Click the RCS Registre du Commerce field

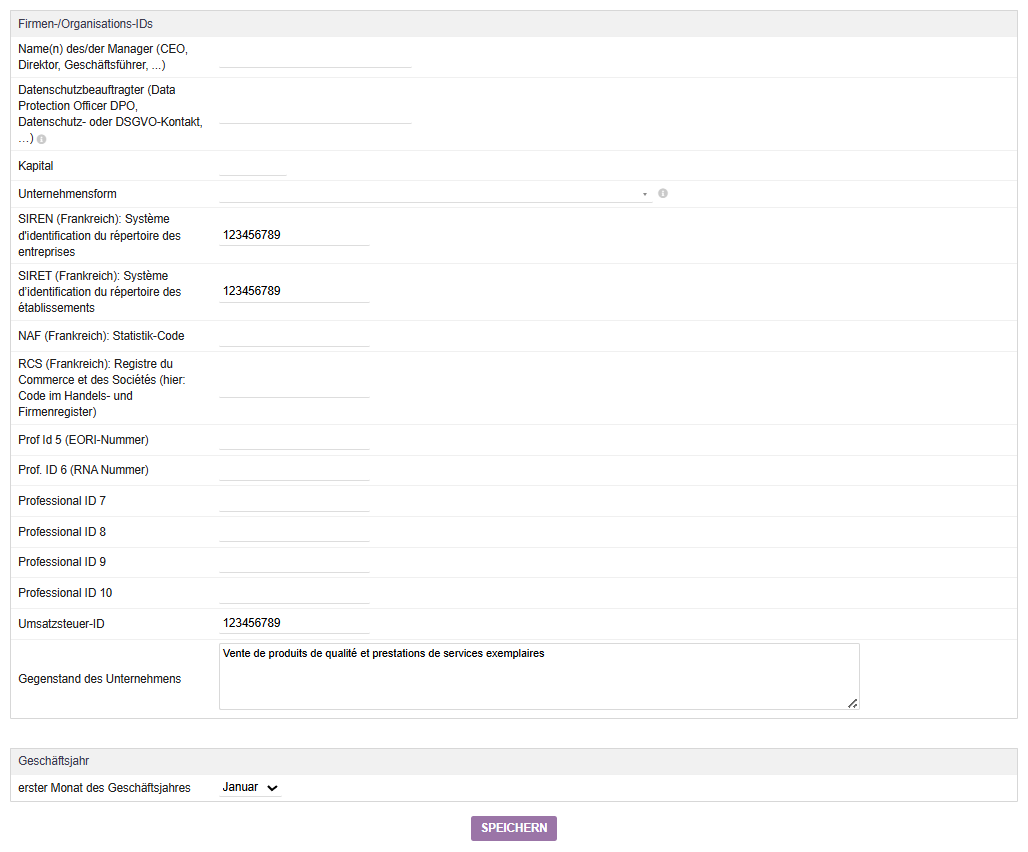[x=294, y=387]
